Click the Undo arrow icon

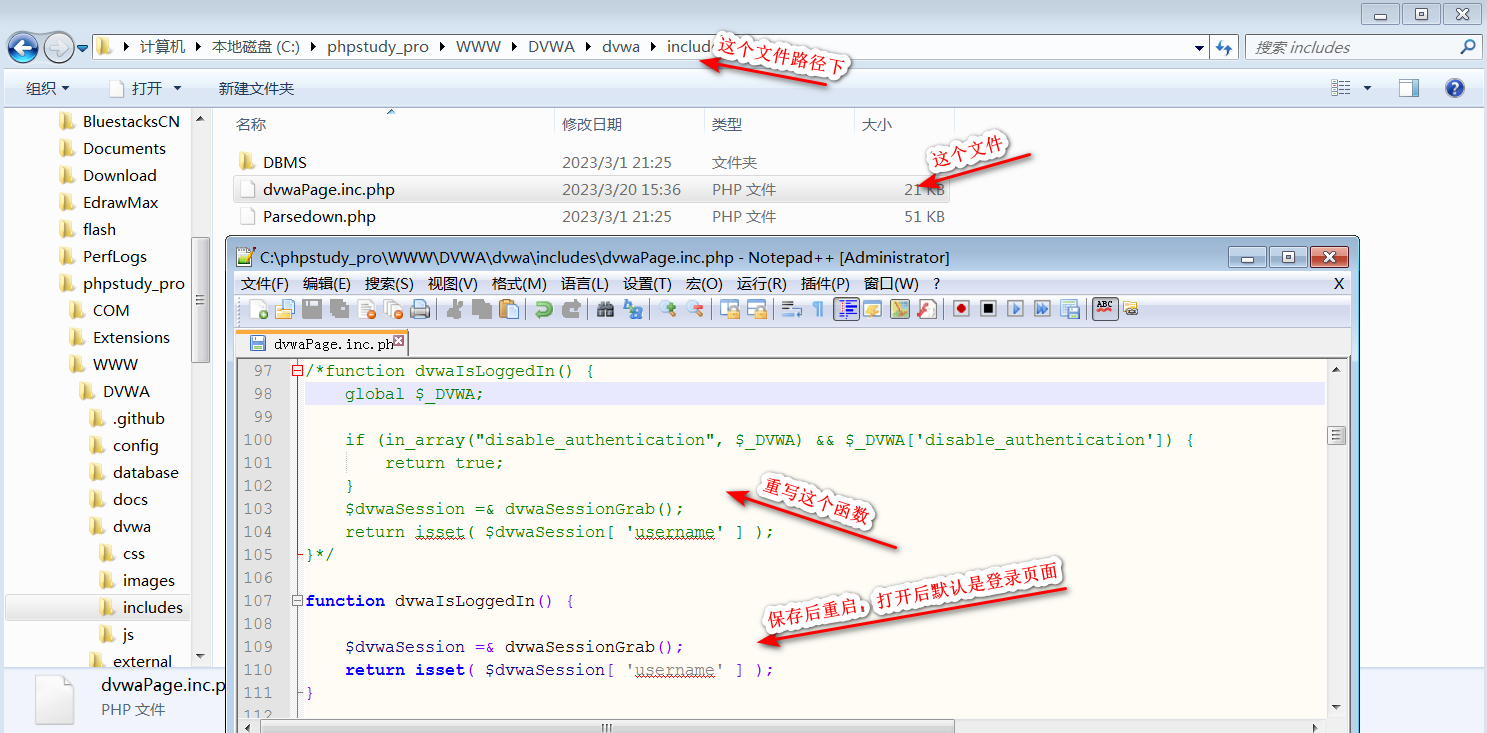click(543, 309)
